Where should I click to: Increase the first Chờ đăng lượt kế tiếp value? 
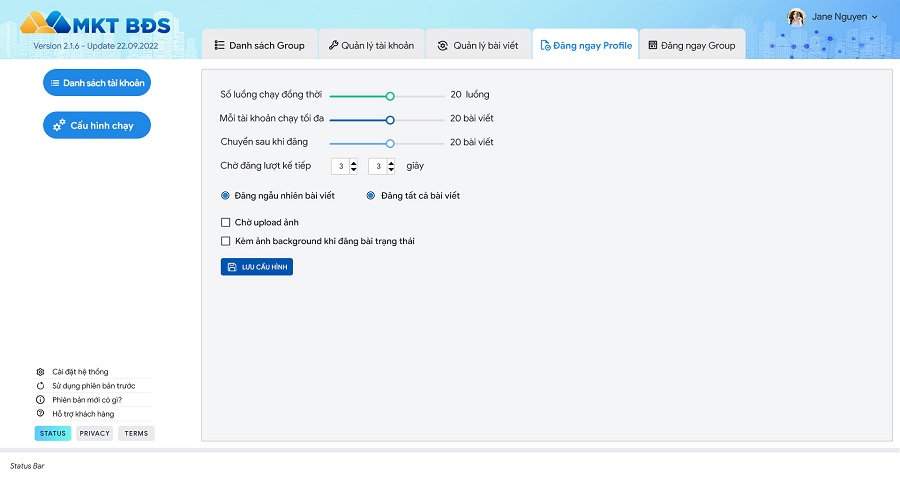point(354,163)
